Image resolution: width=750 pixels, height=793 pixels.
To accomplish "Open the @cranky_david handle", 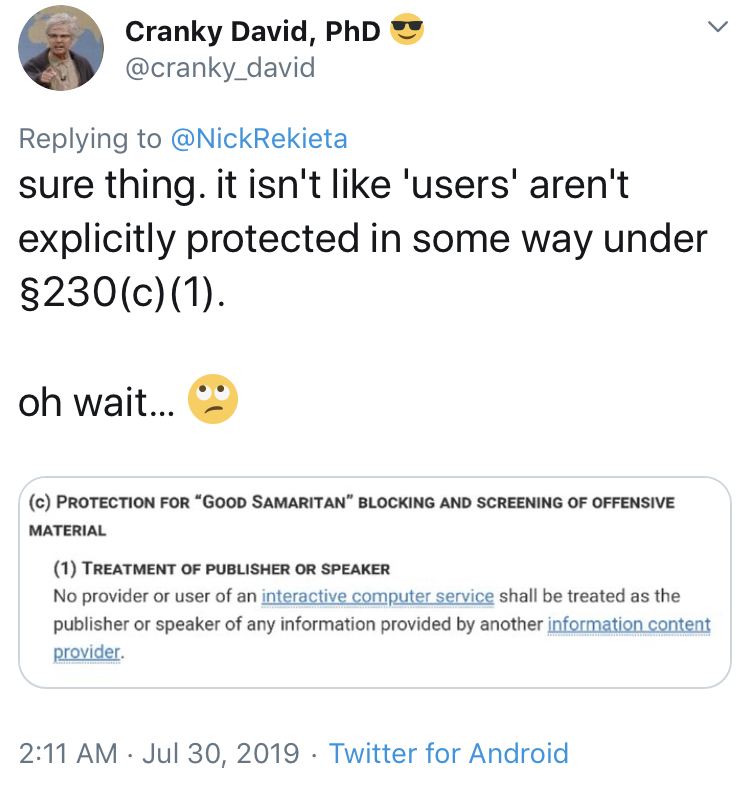I will coord(220,67).
